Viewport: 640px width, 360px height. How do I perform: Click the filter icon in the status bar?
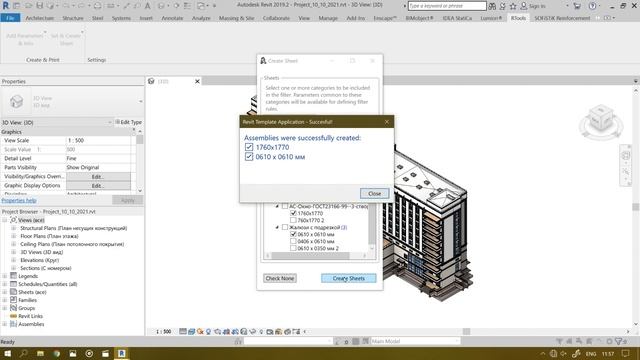[619, 341]
